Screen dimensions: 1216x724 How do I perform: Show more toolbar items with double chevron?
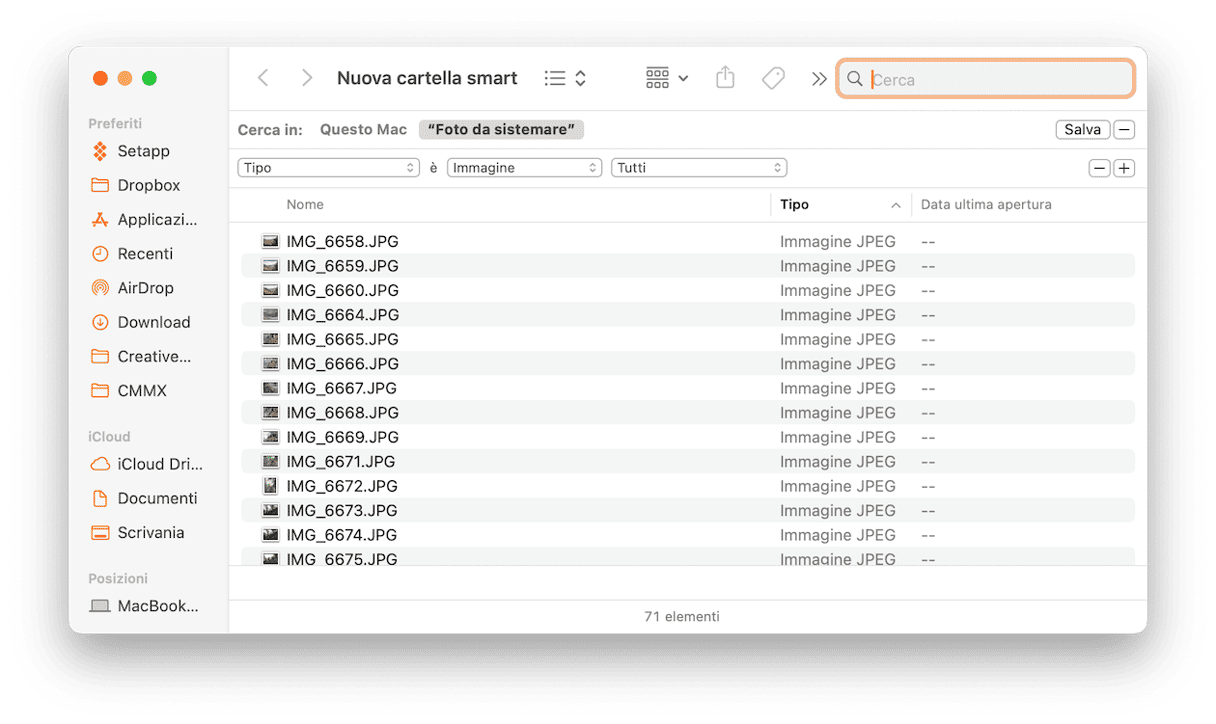[819, 78]
